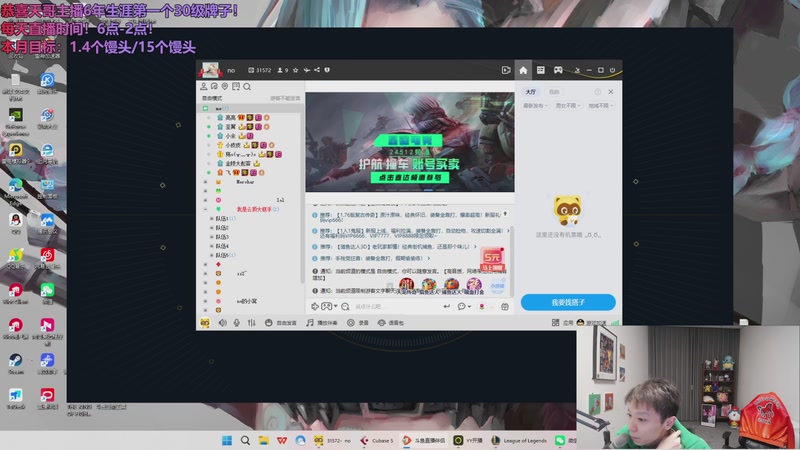Open 地域不限 region filter dropdown
This screenshot has height=450, width=800.
click(x=601, y=106)
